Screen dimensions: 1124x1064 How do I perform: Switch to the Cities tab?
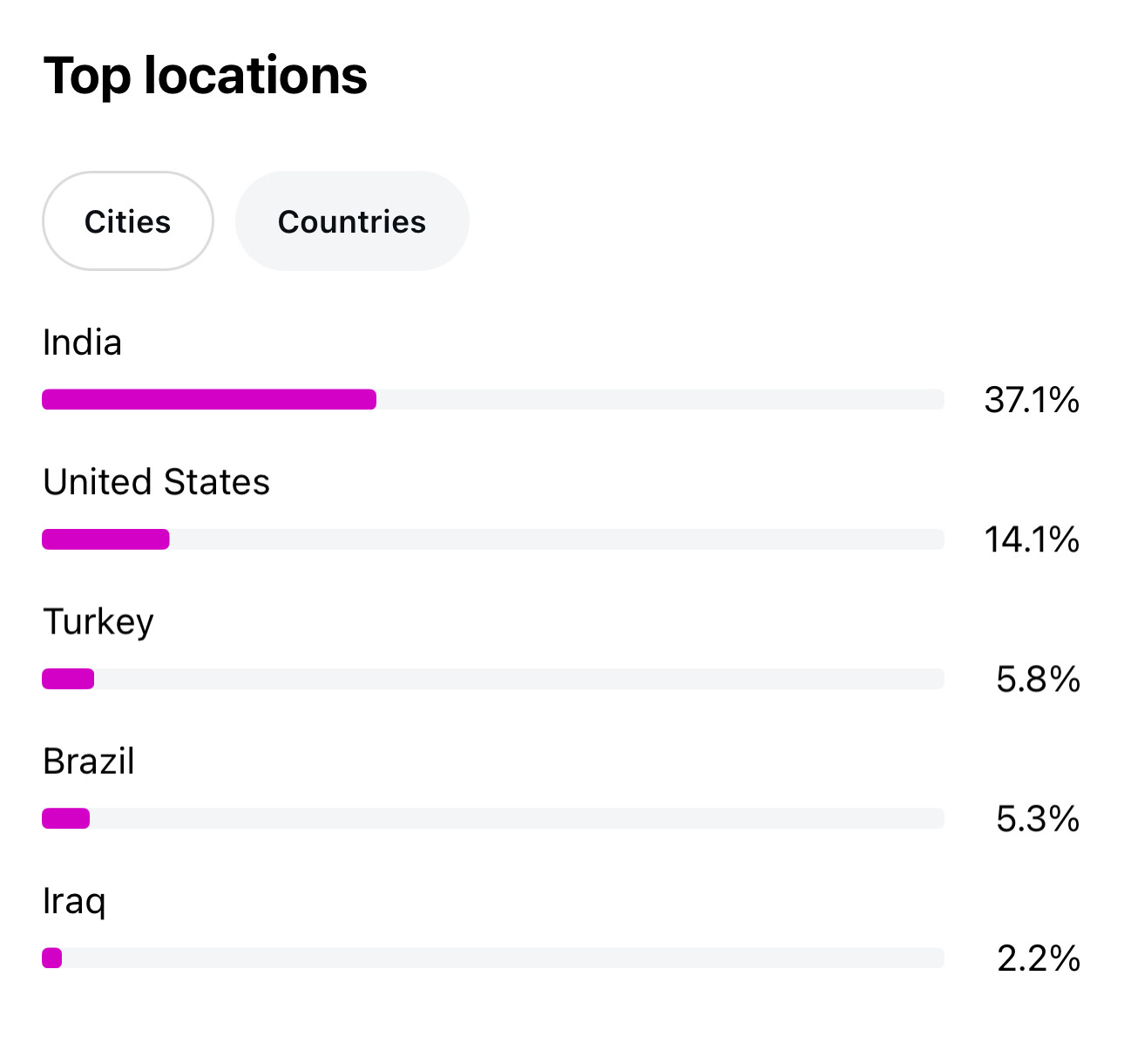128,221
